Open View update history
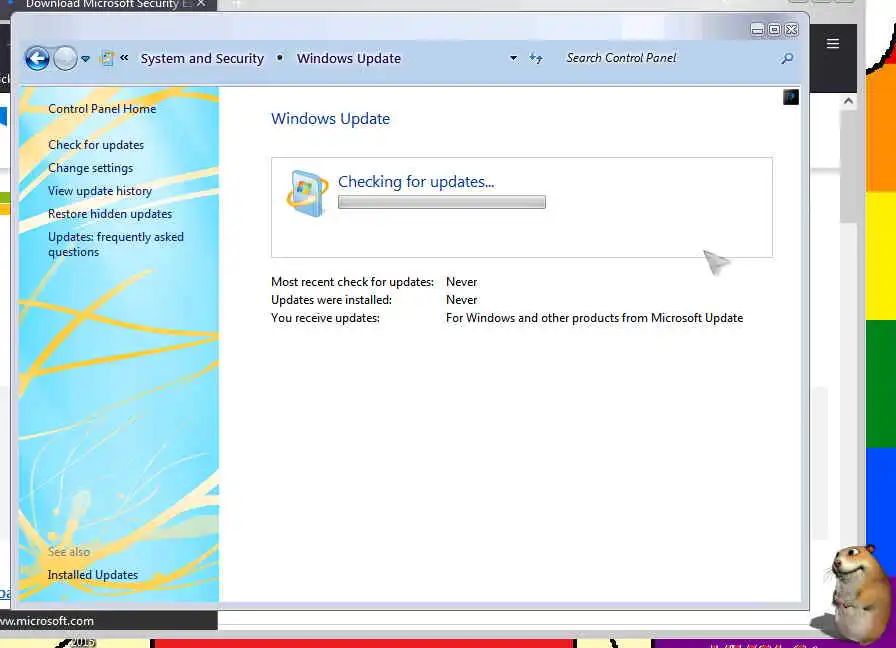The width and height of the screenshot is (896, 648). coord(100,191)
